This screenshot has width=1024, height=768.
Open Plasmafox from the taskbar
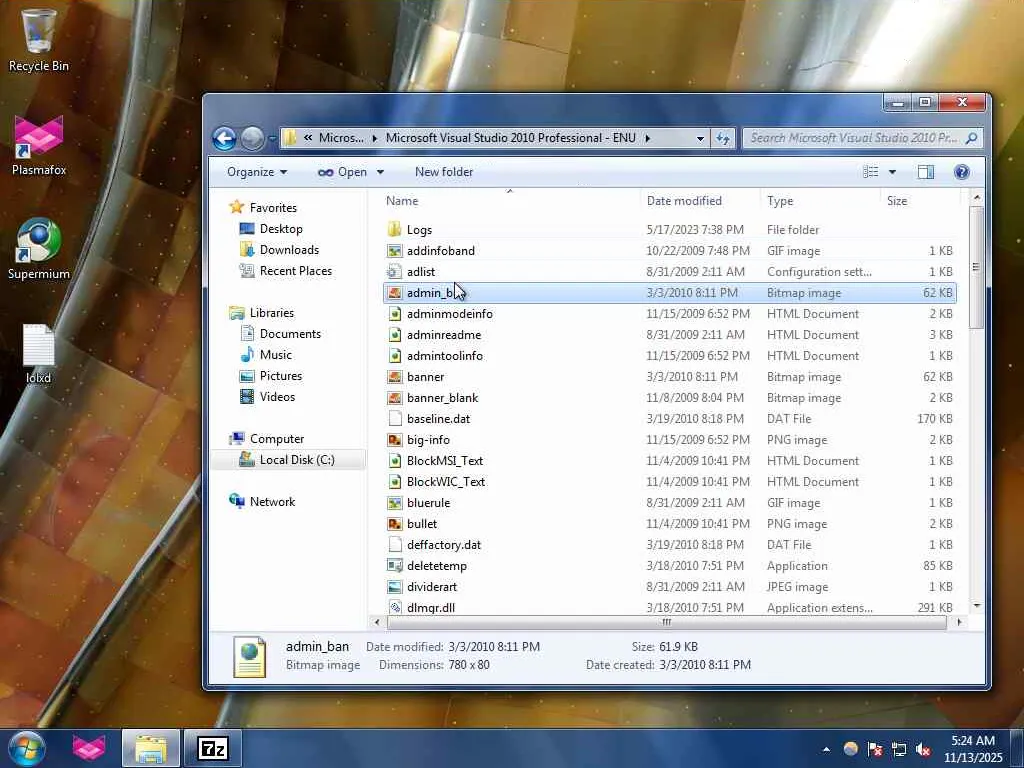[89, 748]
